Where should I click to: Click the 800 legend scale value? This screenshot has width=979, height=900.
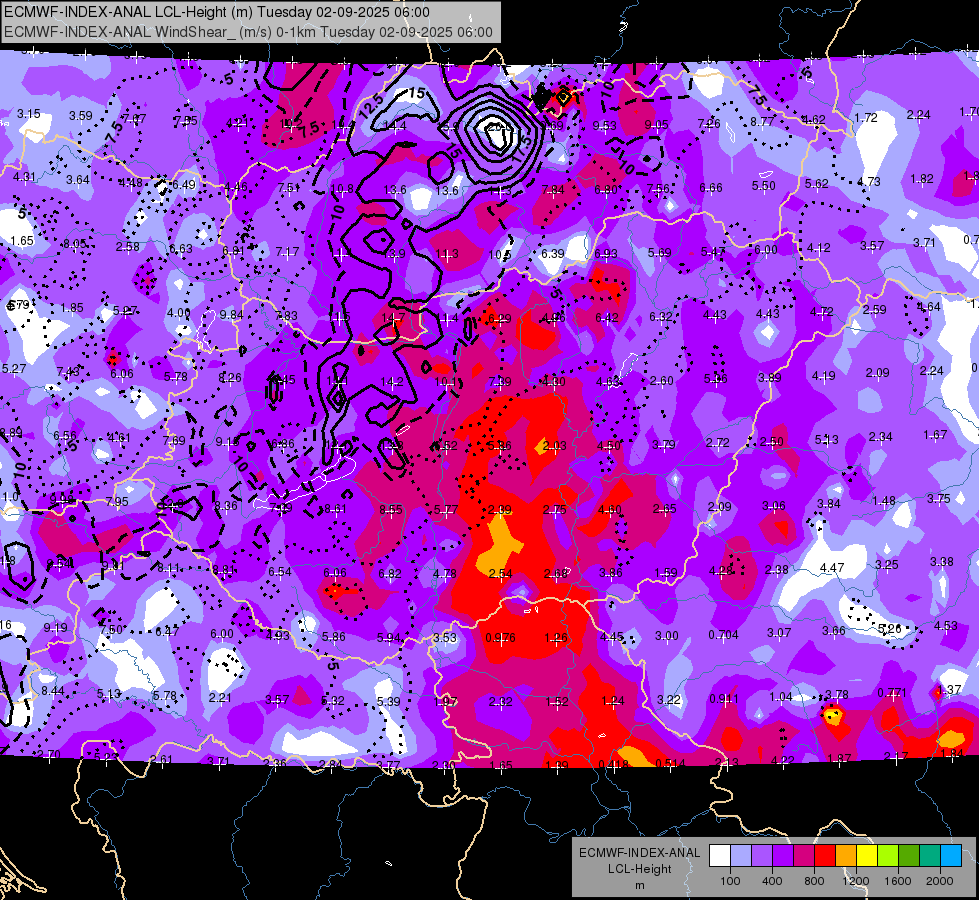click(814, 881)
